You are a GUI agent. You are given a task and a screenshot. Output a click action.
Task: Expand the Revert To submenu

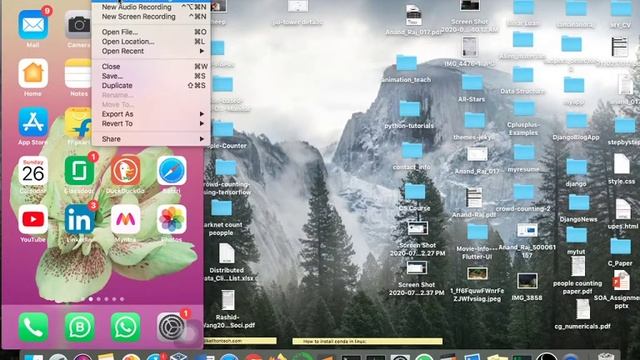point(151,124)
